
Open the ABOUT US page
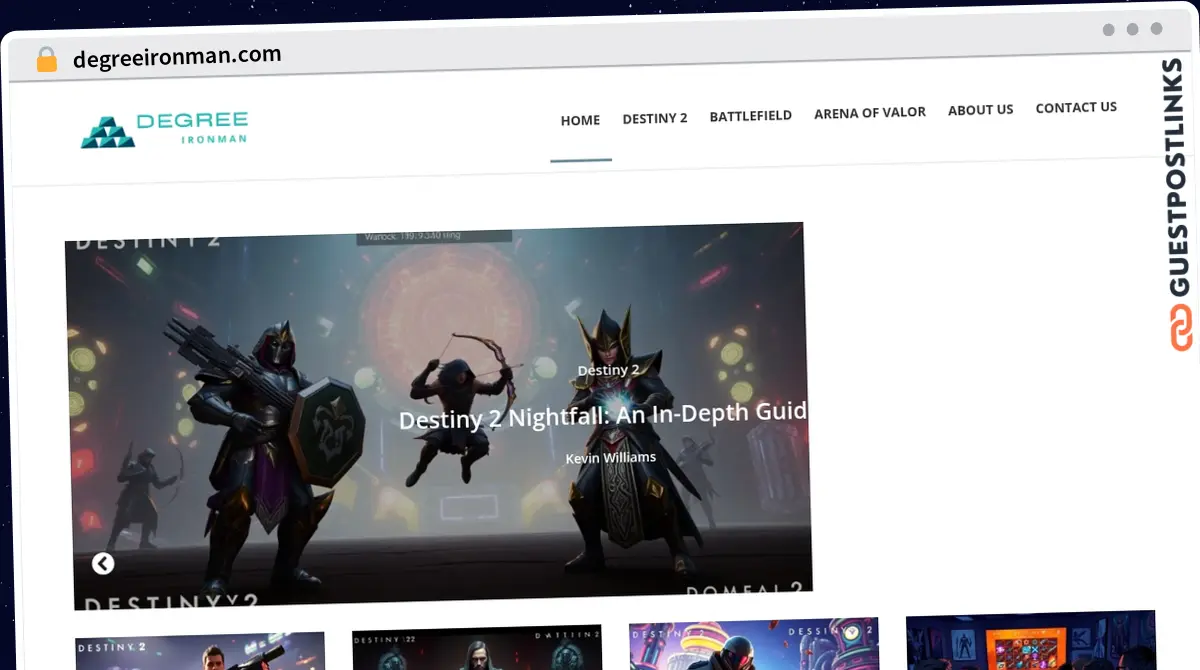[980, 110]
